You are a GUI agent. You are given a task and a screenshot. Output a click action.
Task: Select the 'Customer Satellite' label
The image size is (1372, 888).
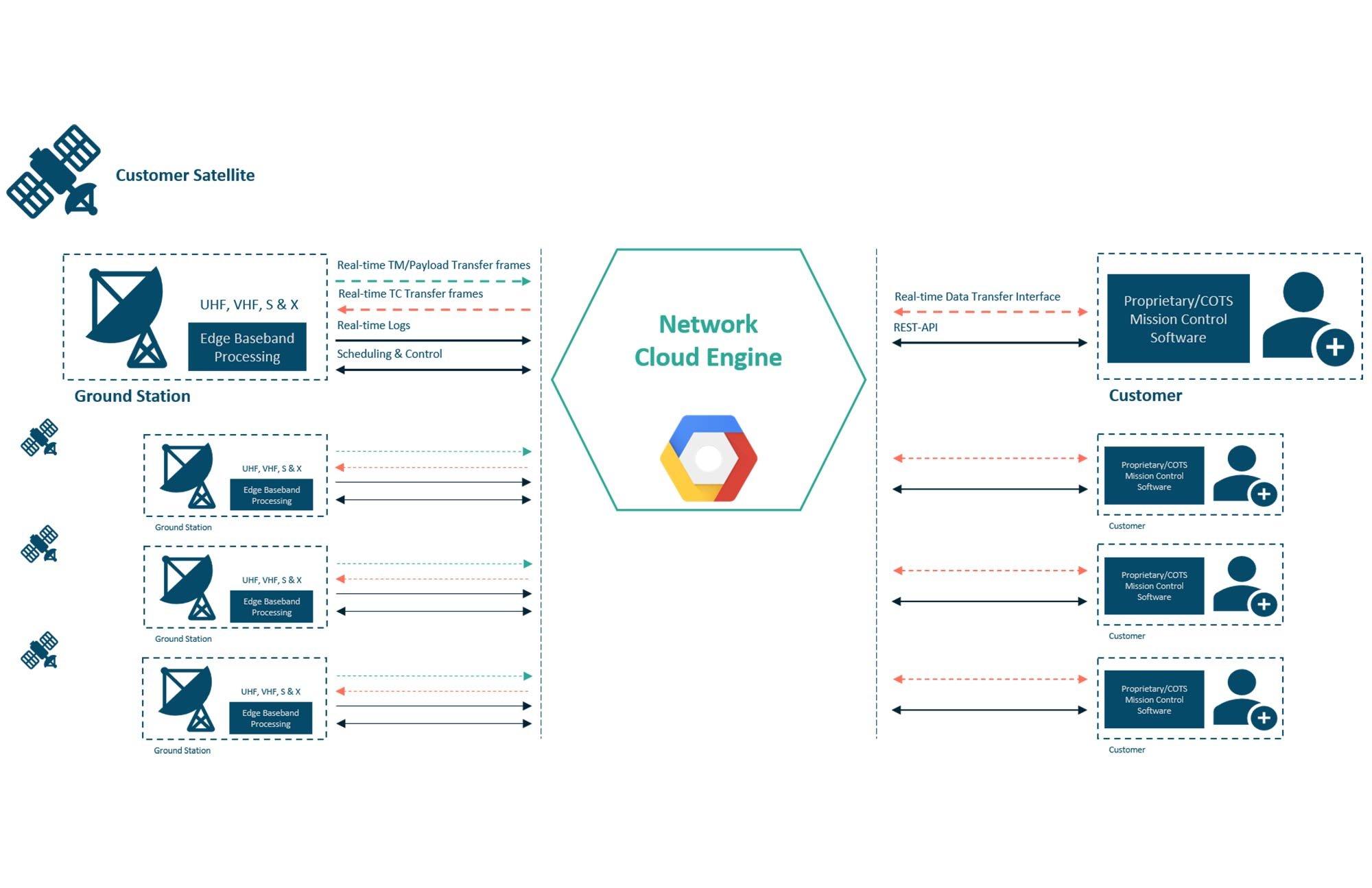185,175
